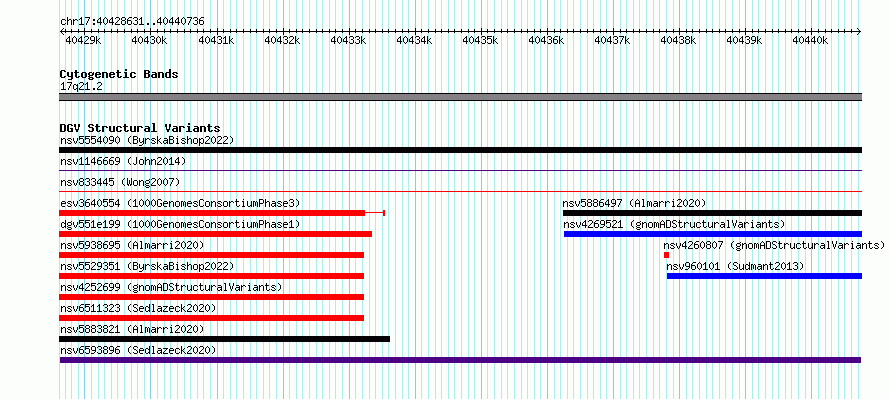Screen dimensions: 890x399
Task: Click the 40430k ruler tick label
Action: [149, 40]
